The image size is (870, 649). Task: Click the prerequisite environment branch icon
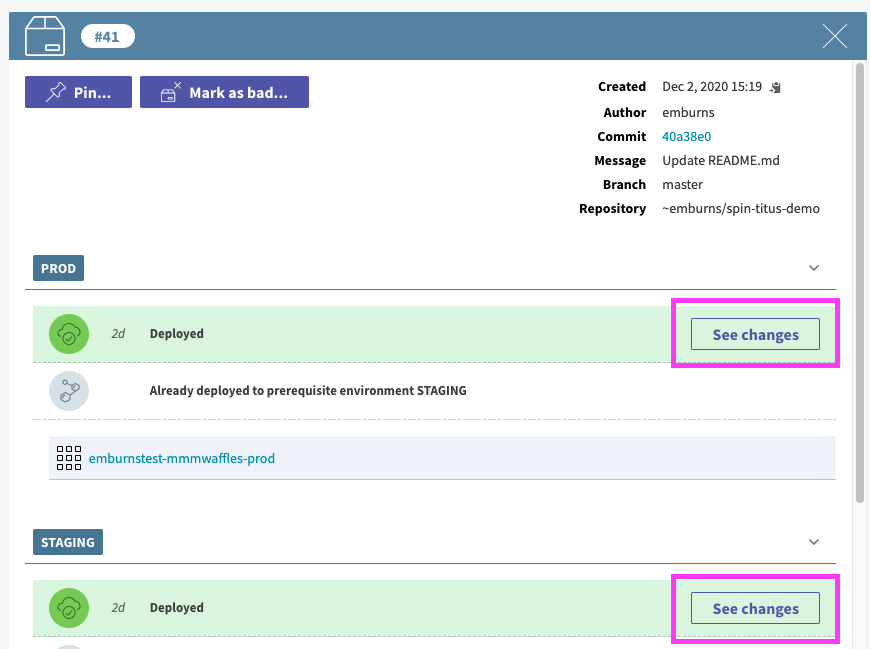(69, 391)
